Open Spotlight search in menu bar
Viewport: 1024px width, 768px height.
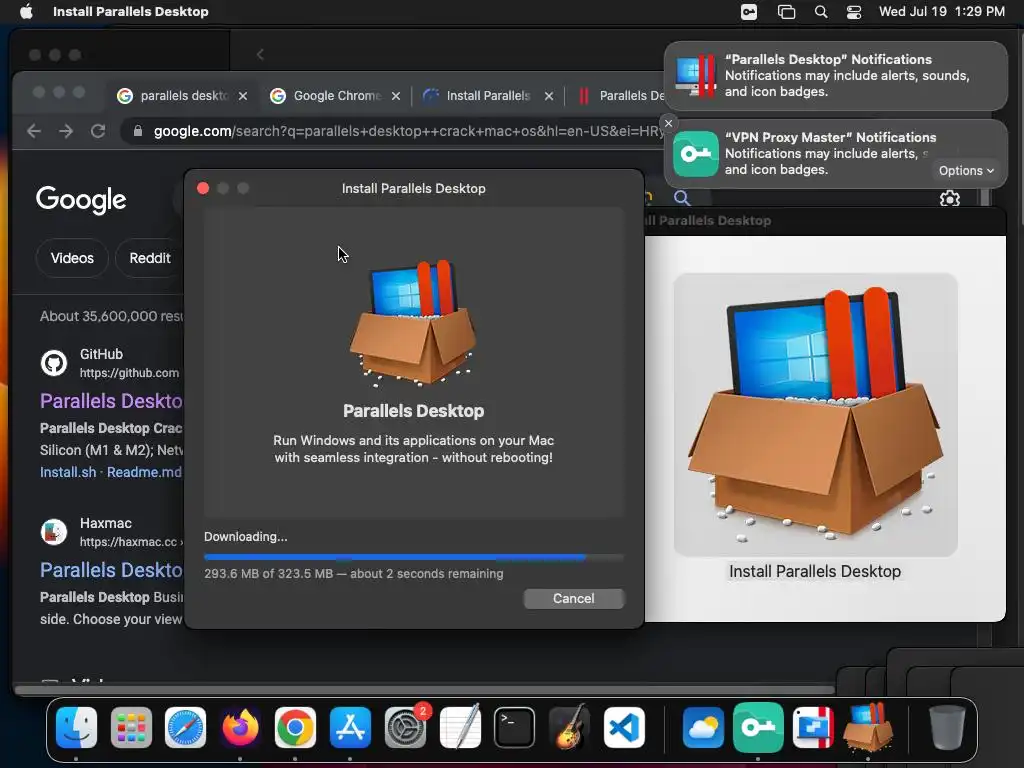821,12
